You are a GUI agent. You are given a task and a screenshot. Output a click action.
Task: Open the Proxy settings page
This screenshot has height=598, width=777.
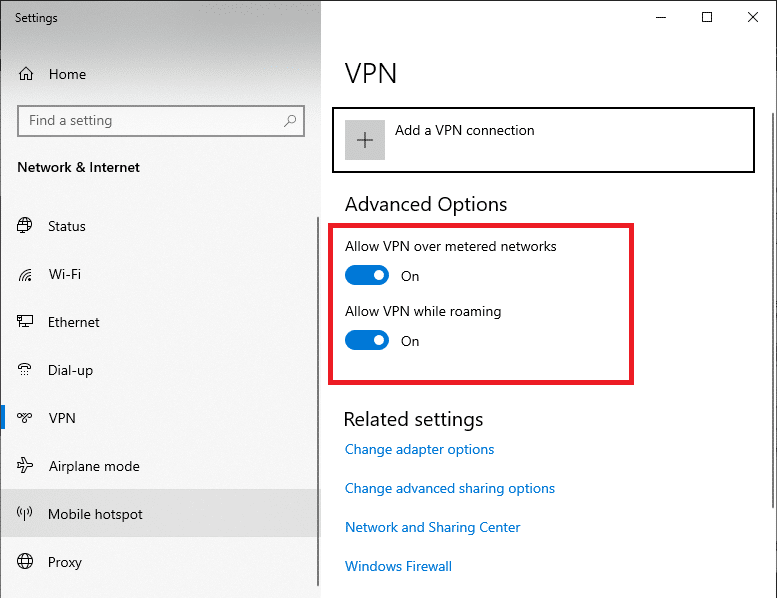pyautogui.click(x=159, y=562)
